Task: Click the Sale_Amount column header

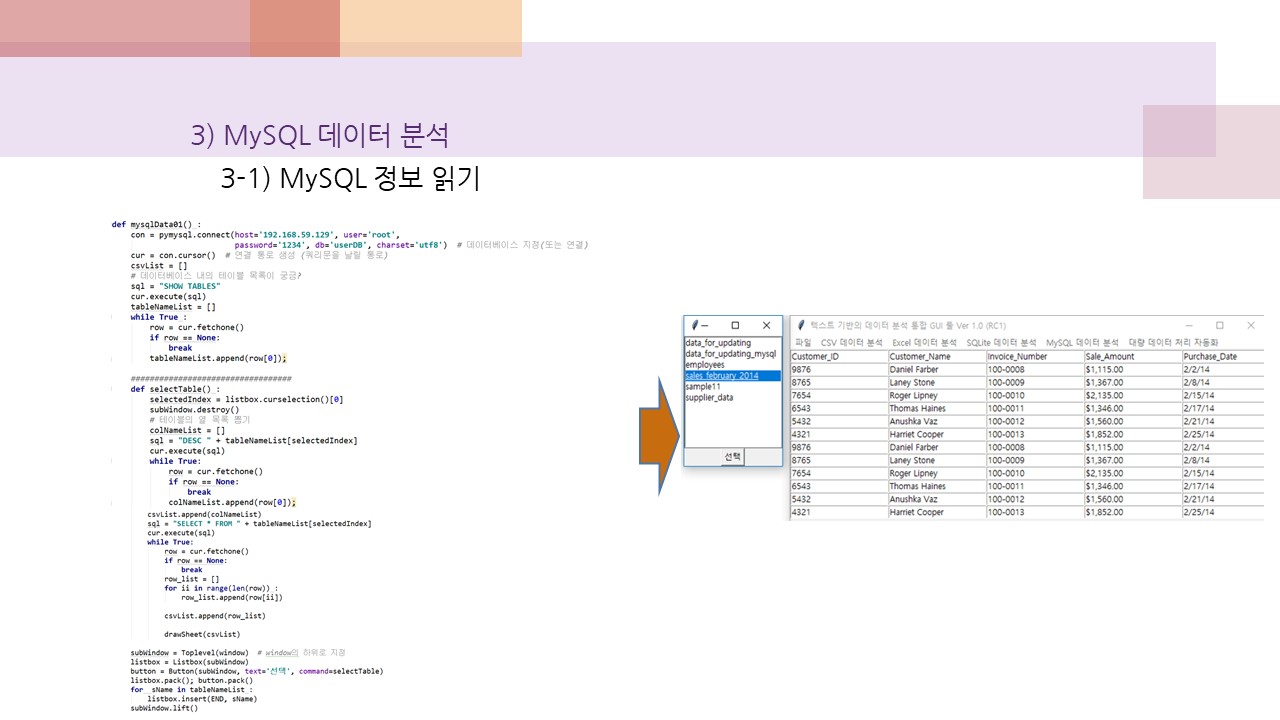Action: [x=1108, y=356]
